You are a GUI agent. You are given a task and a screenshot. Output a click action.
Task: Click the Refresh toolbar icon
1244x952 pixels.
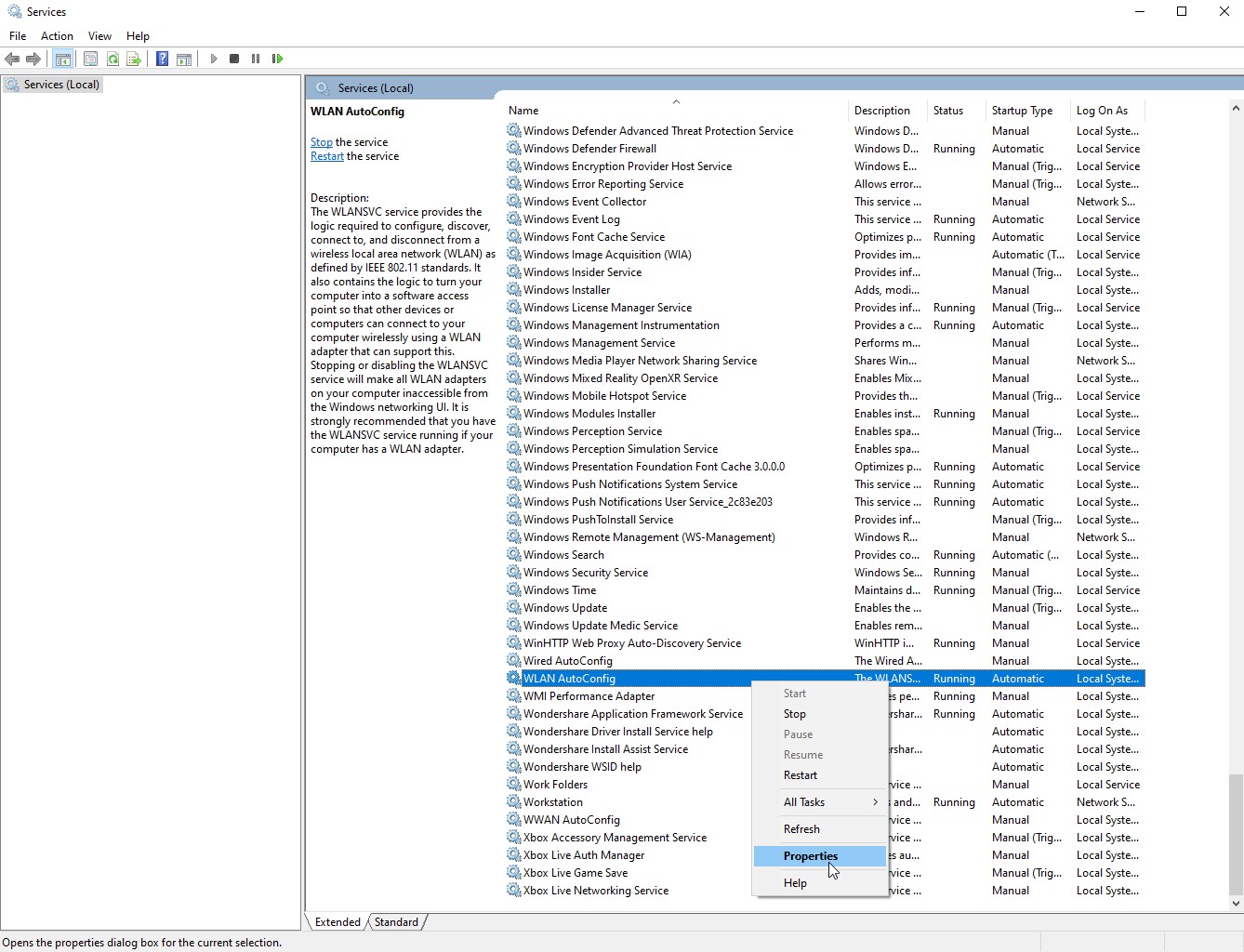[112, 59]
